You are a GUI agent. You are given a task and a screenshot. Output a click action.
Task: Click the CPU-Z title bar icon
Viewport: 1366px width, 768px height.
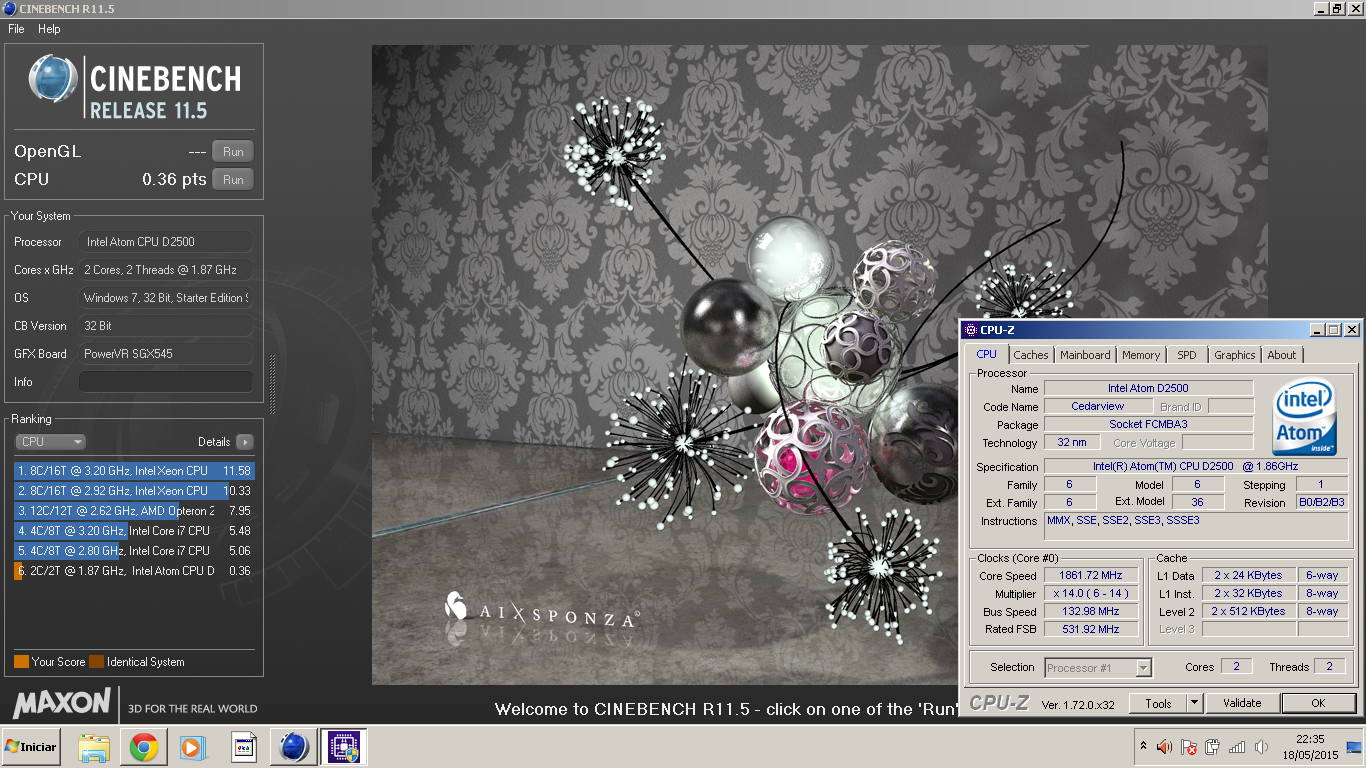point(970,330)
